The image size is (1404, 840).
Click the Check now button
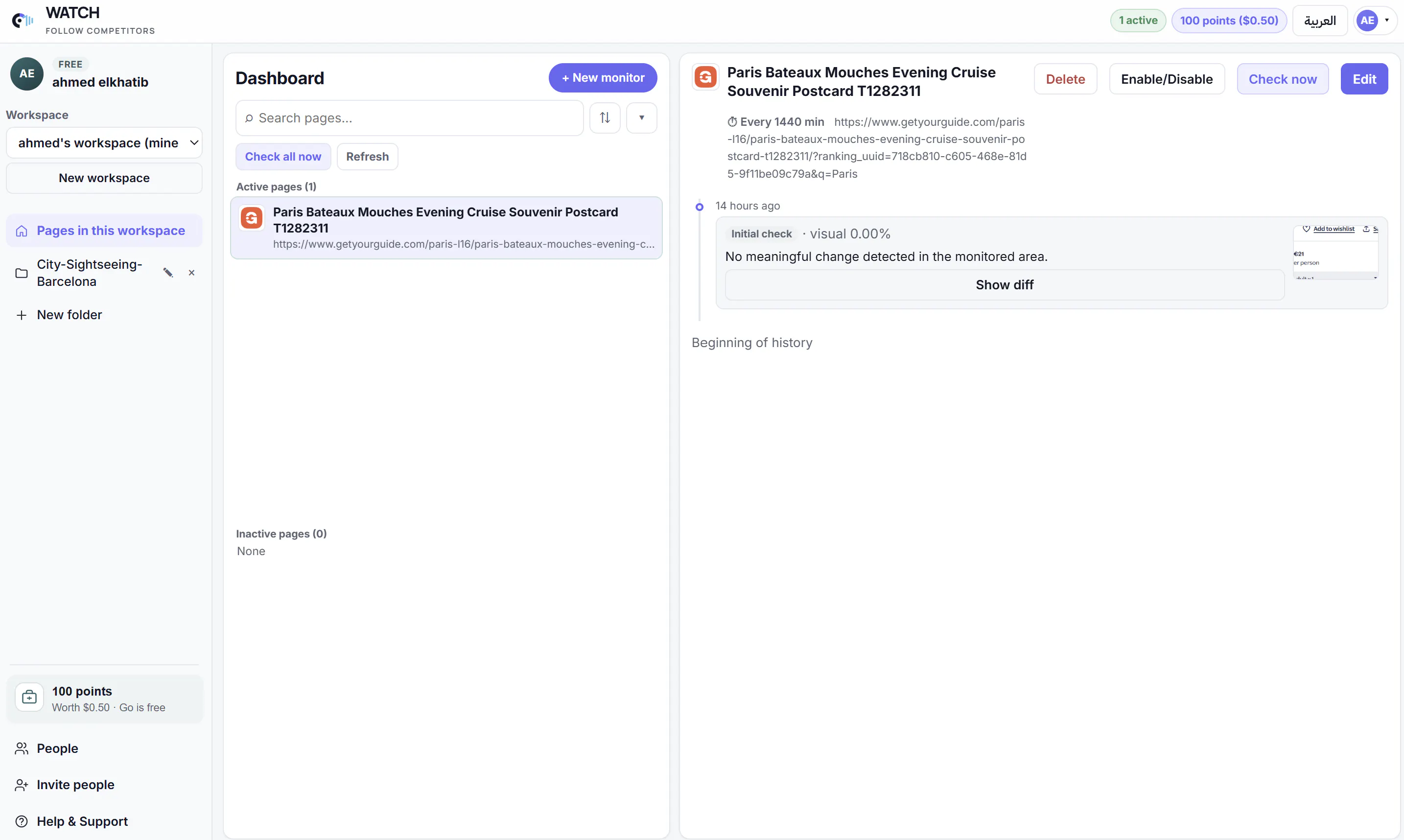(x=1282, y=79)
